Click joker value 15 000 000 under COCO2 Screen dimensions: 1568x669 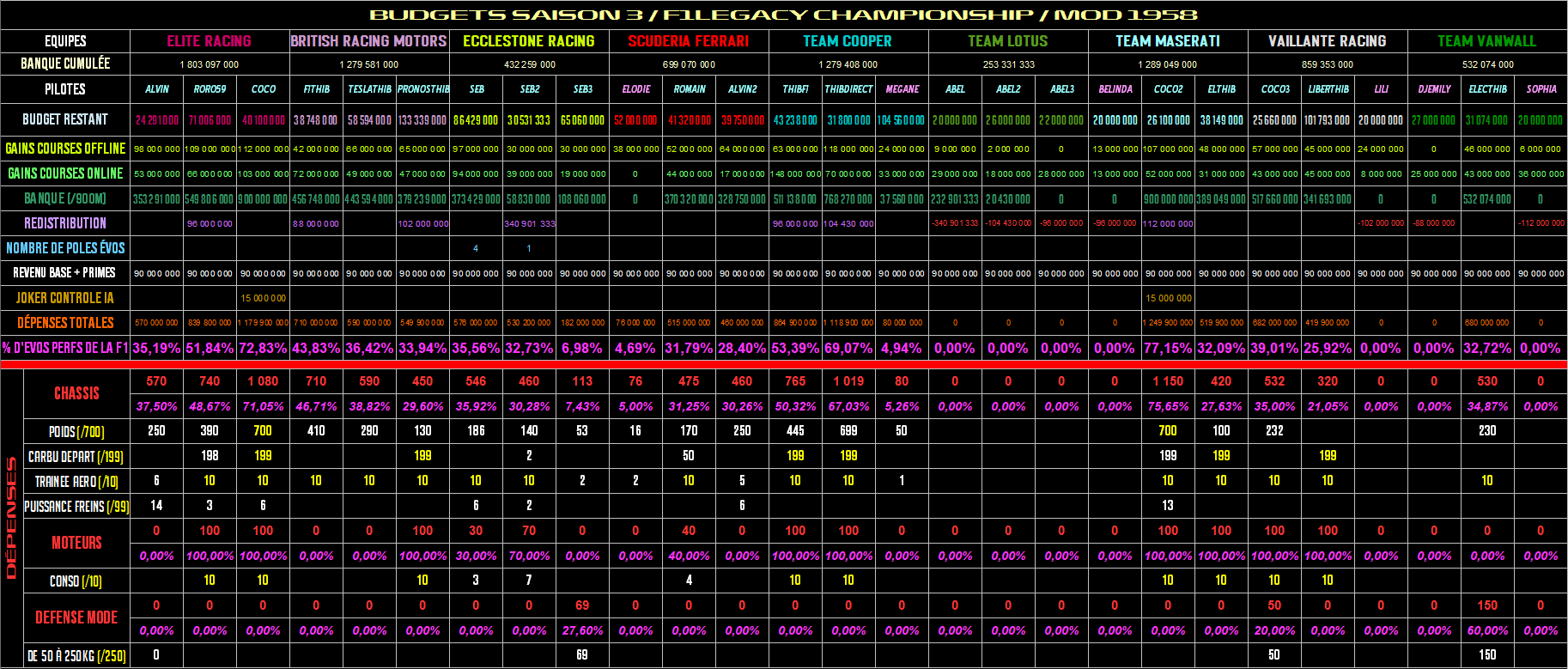[x=1168, y=298]
